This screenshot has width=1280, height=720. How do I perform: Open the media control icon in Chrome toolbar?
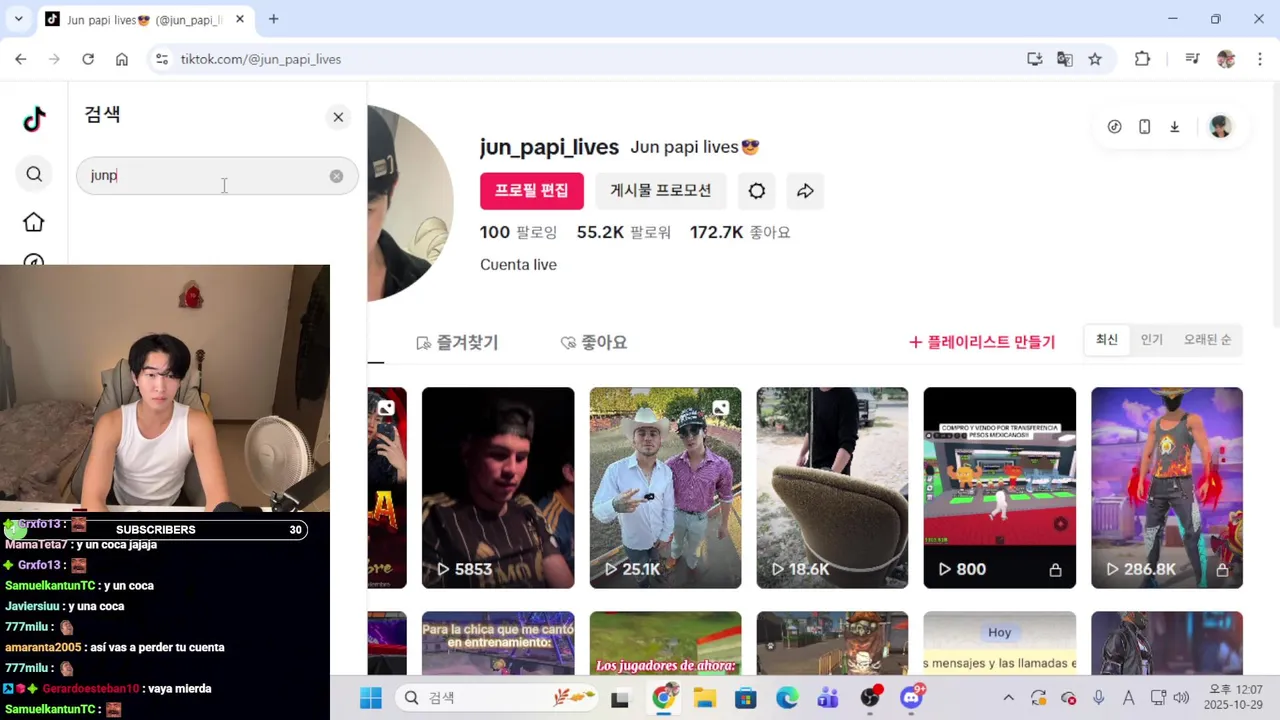pos(1192,59)
